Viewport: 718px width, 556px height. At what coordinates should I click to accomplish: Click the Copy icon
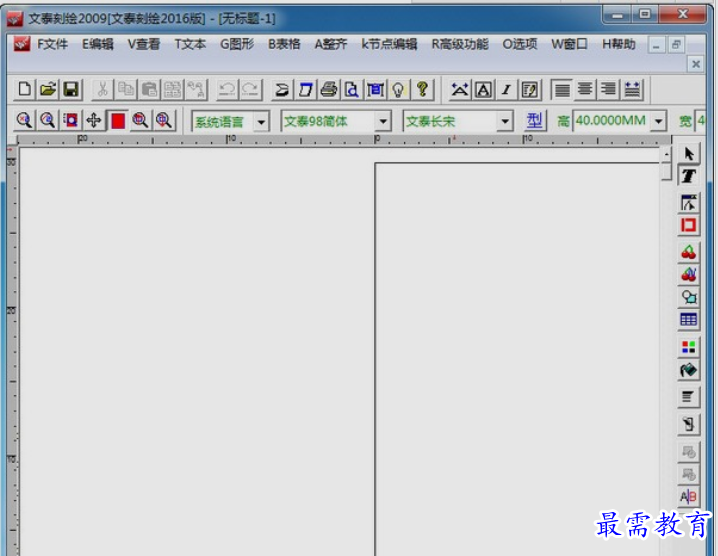pos(126,89)
